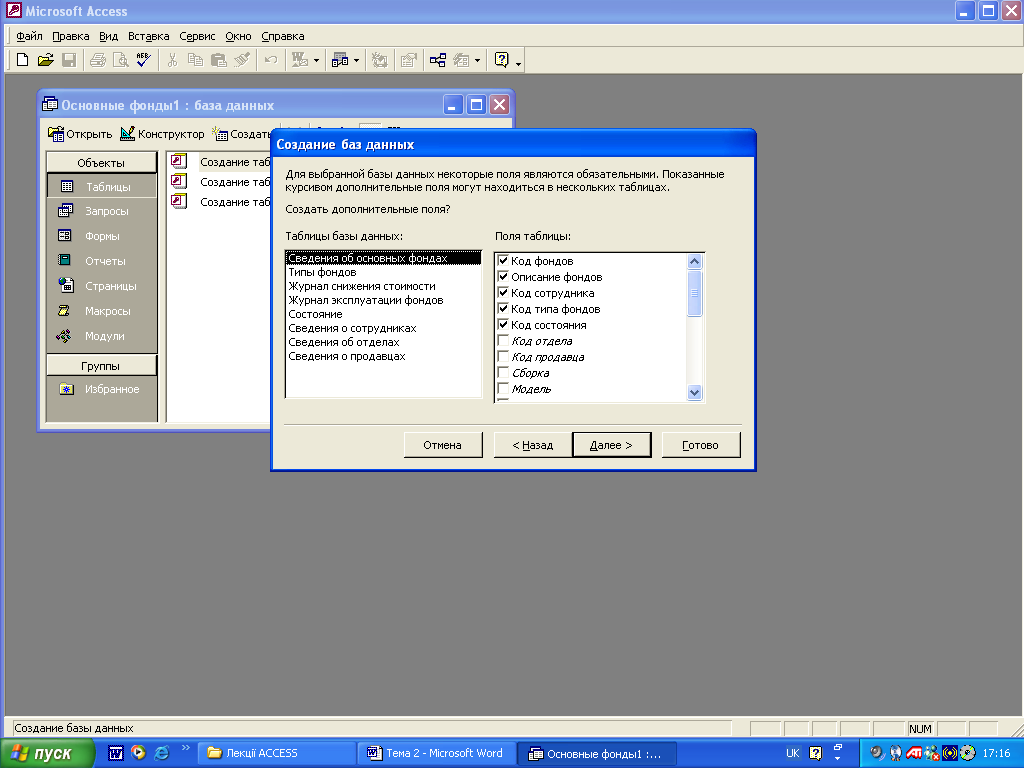This screenshot has width=1024, height=768.
Task: Proceed with the Далее button
Action: click(x=611, y=445)
